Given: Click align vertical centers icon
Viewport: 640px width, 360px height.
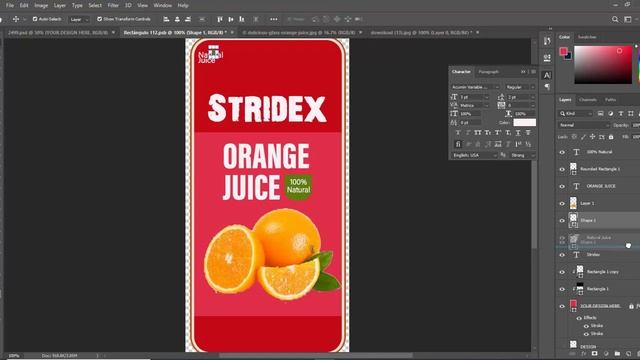Looking at the screenshot, I should (231, 19).
